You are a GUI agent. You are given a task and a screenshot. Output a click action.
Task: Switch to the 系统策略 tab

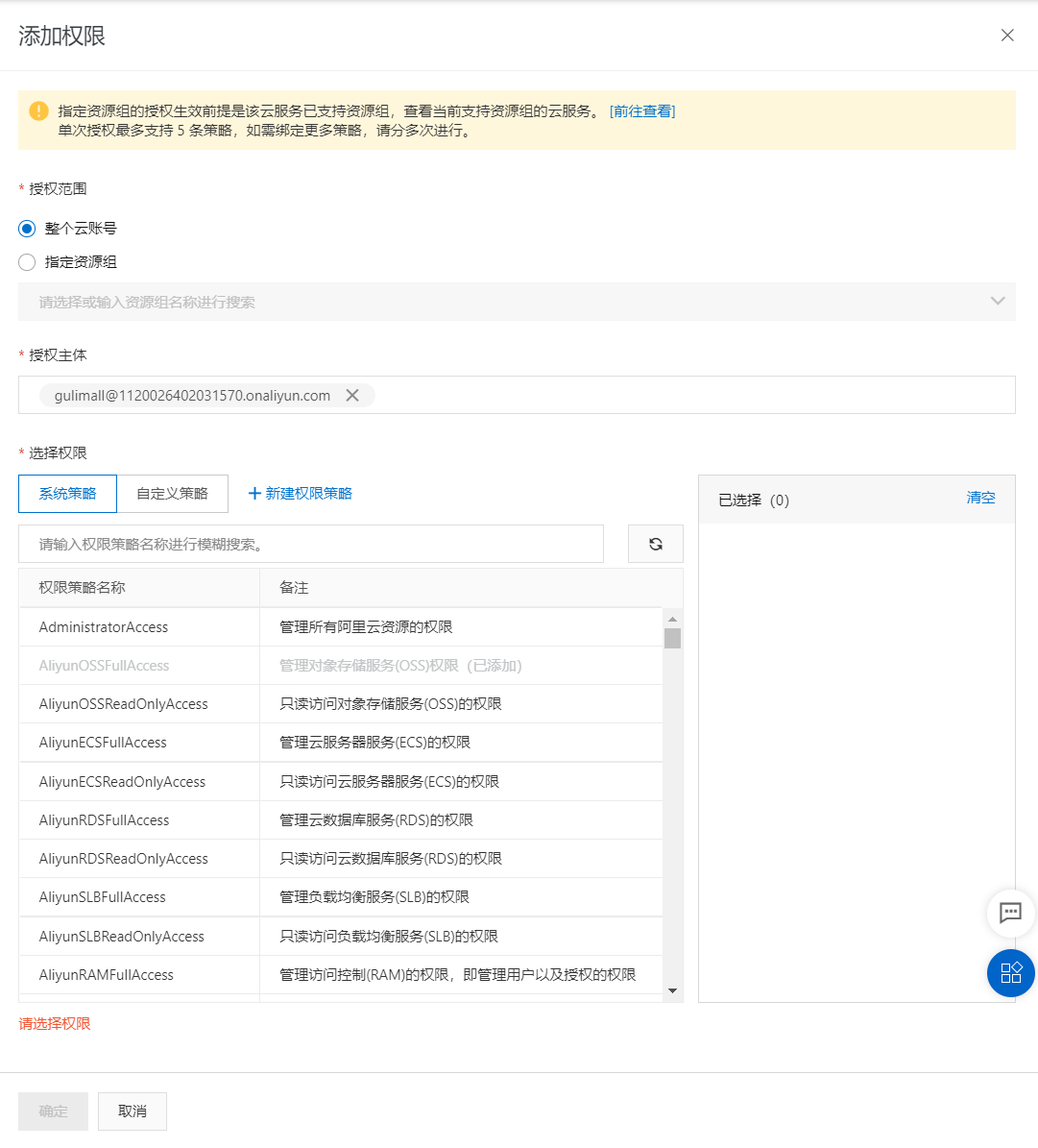(x=67, y=494)
